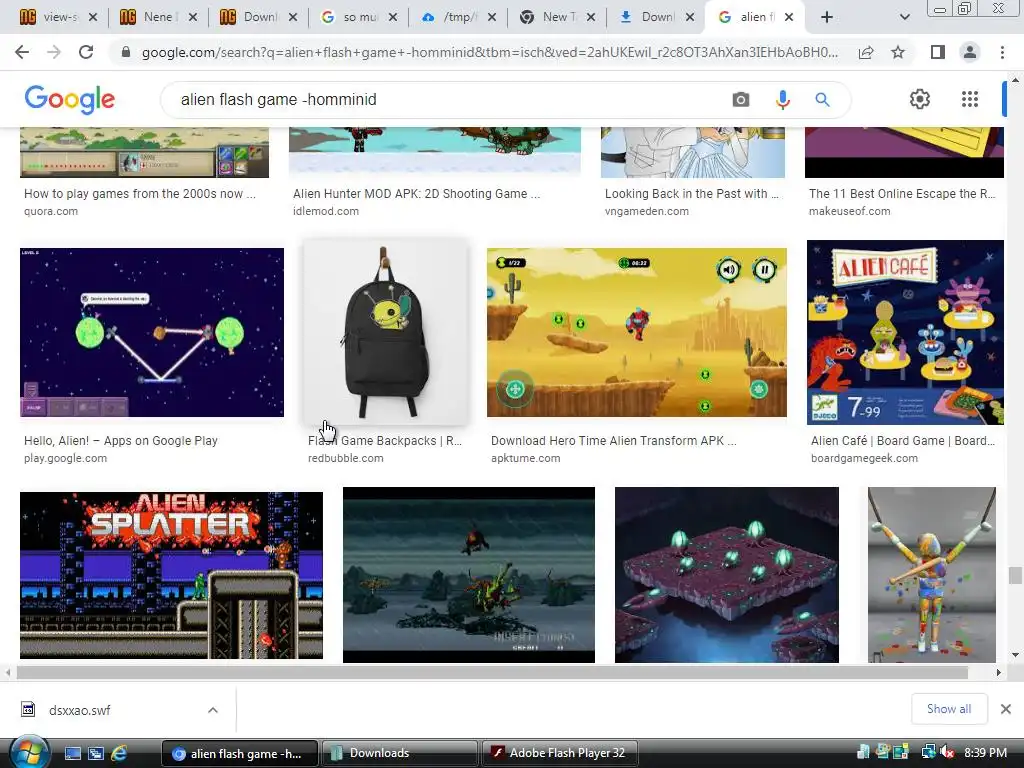Open the Windows Start menu

29,752
